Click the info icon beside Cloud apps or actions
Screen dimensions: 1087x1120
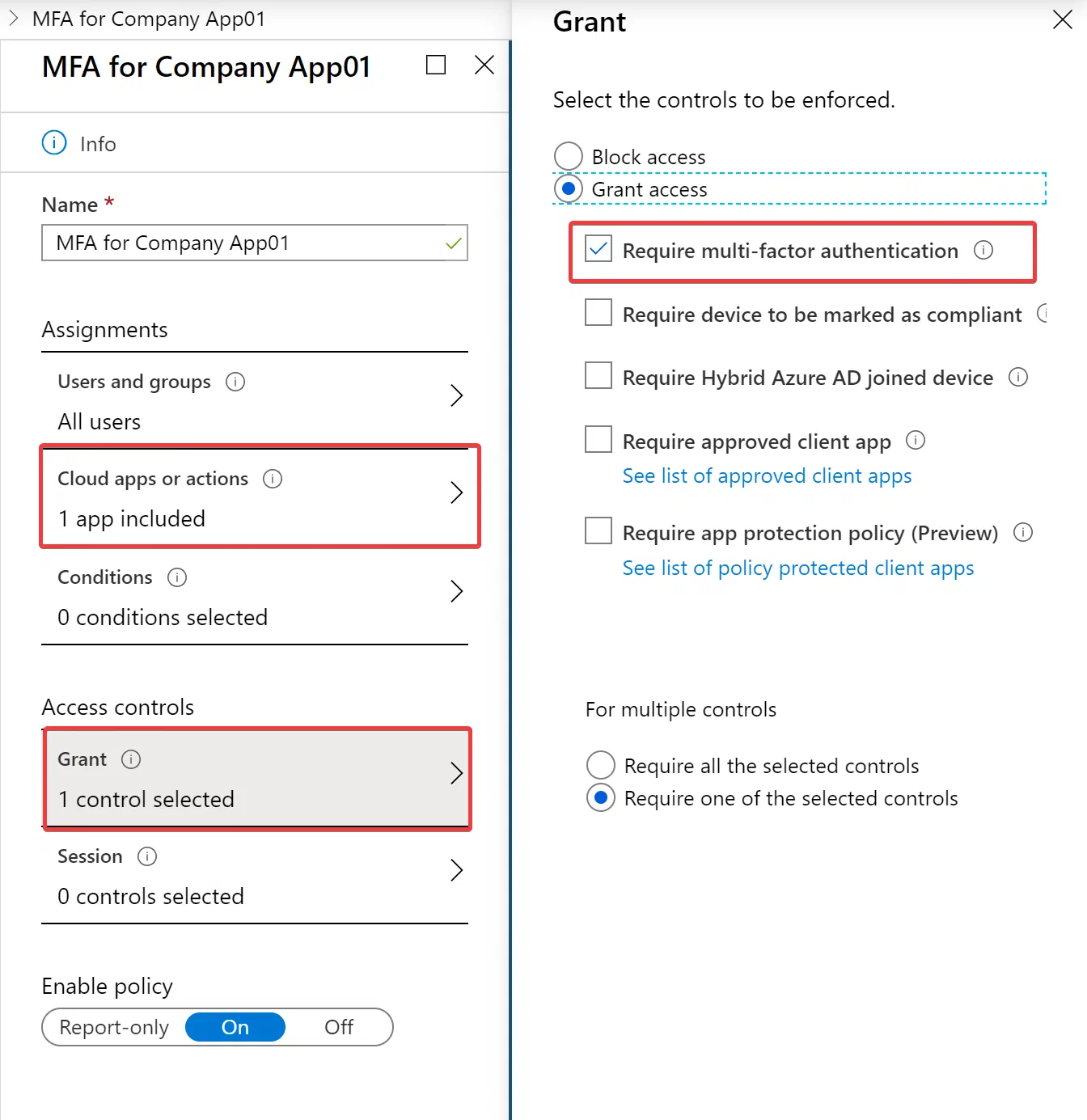tap(273, 479)
